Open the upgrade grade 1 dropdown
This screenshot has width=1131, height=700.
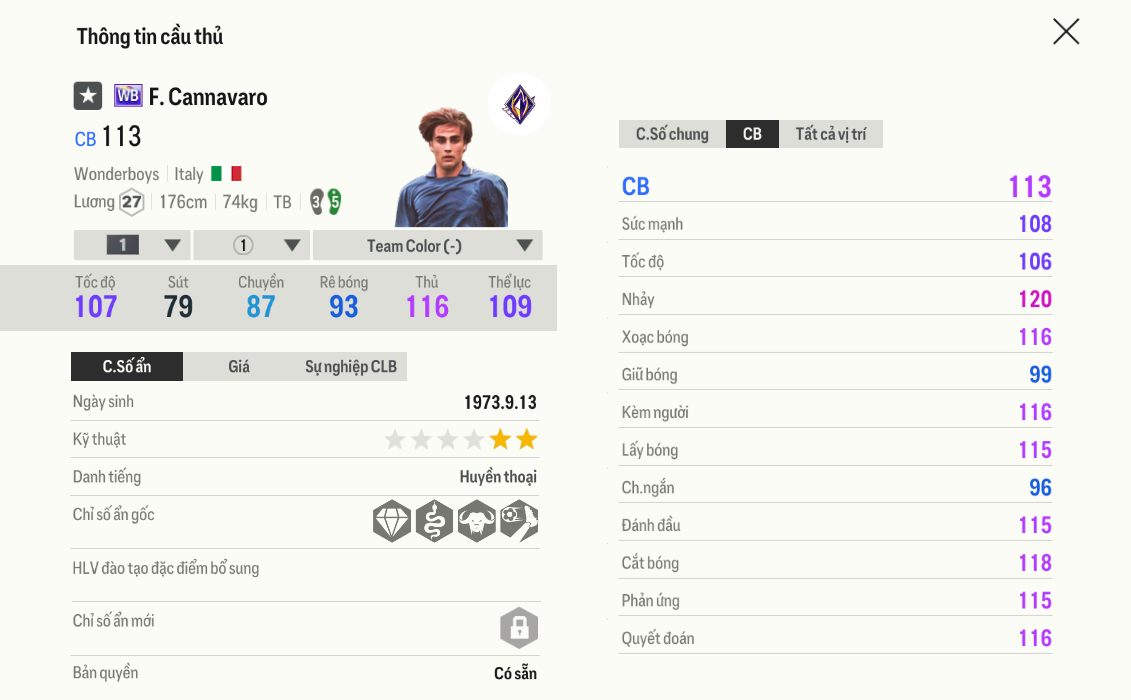click(x=132, y=245)
